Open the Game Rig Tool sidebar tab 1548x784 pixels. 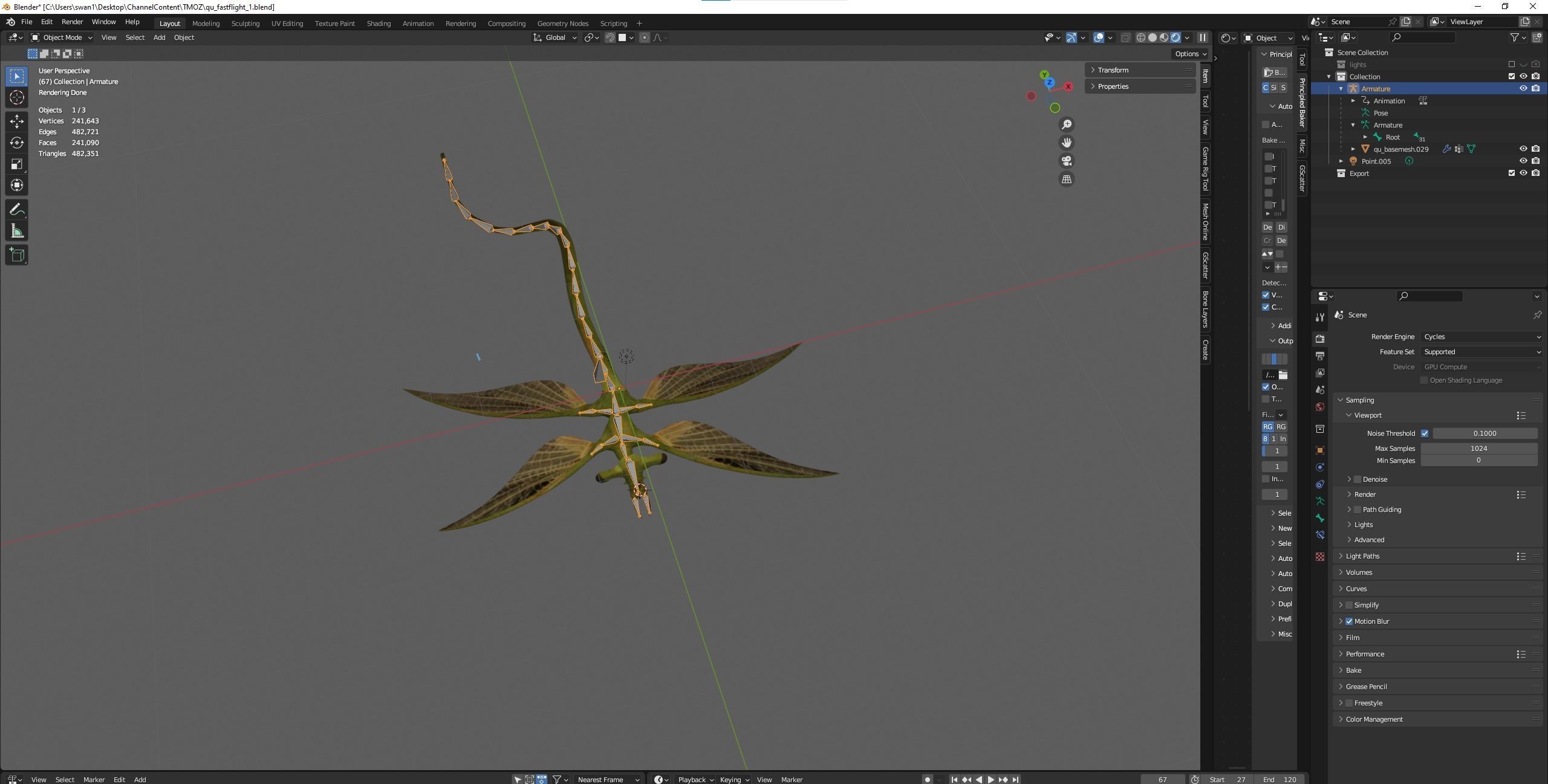click(x=1205, y=169)
